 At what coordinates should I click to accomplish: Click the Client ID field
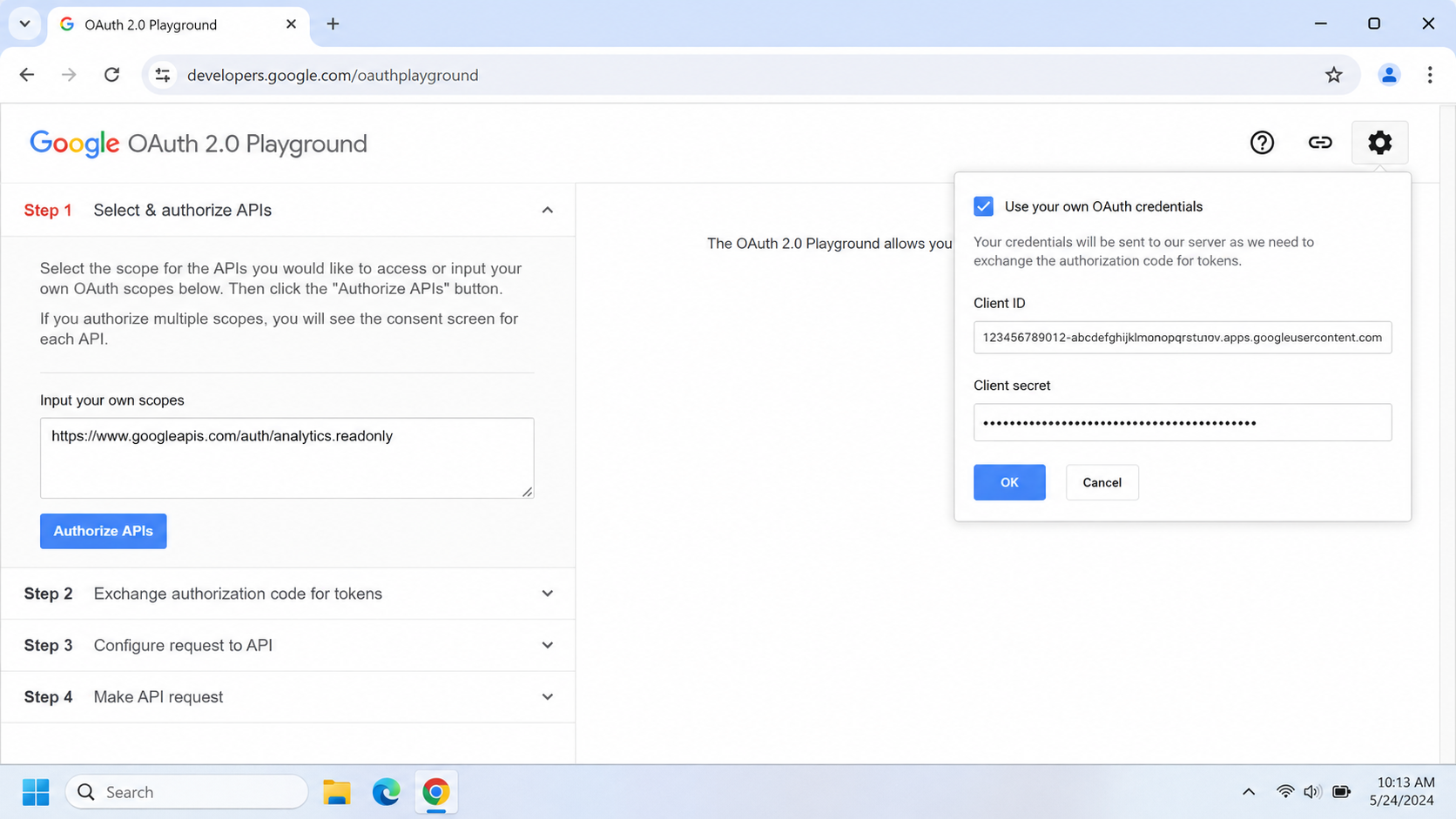[x=1183, y=338]
